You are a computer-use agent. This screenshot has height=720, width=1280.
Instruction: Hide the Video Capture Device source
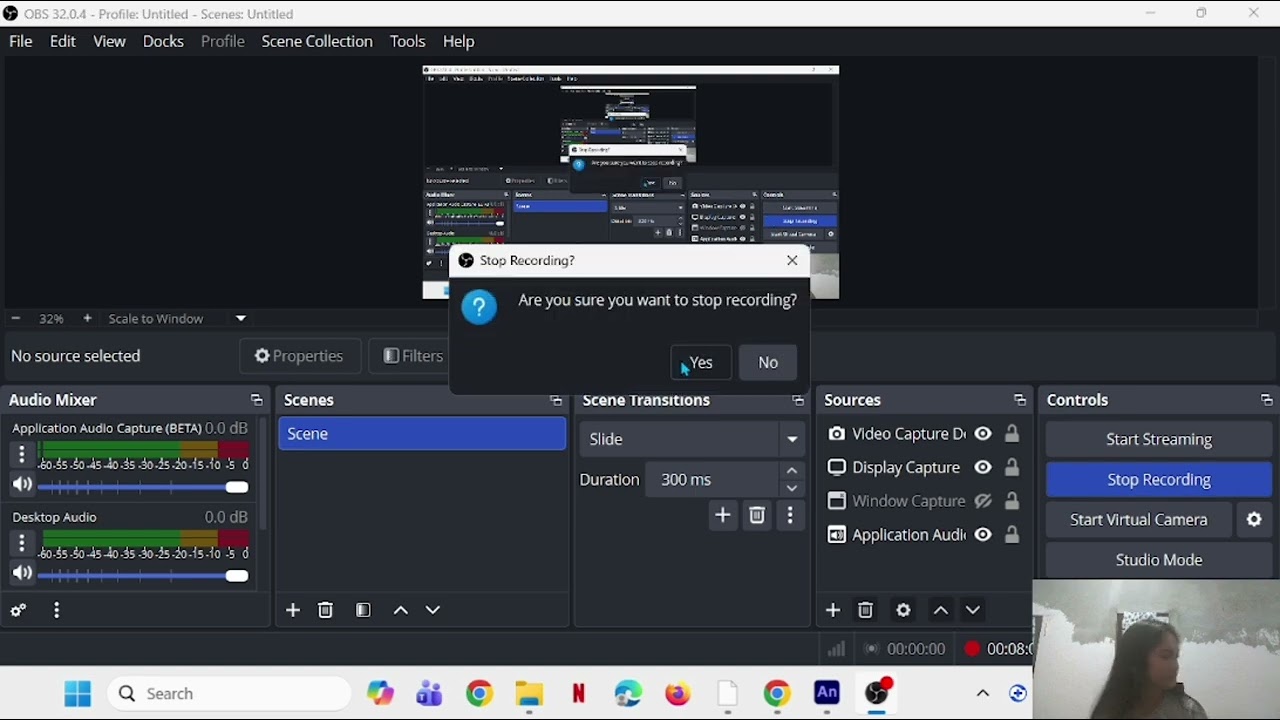[x=983, y=434]
